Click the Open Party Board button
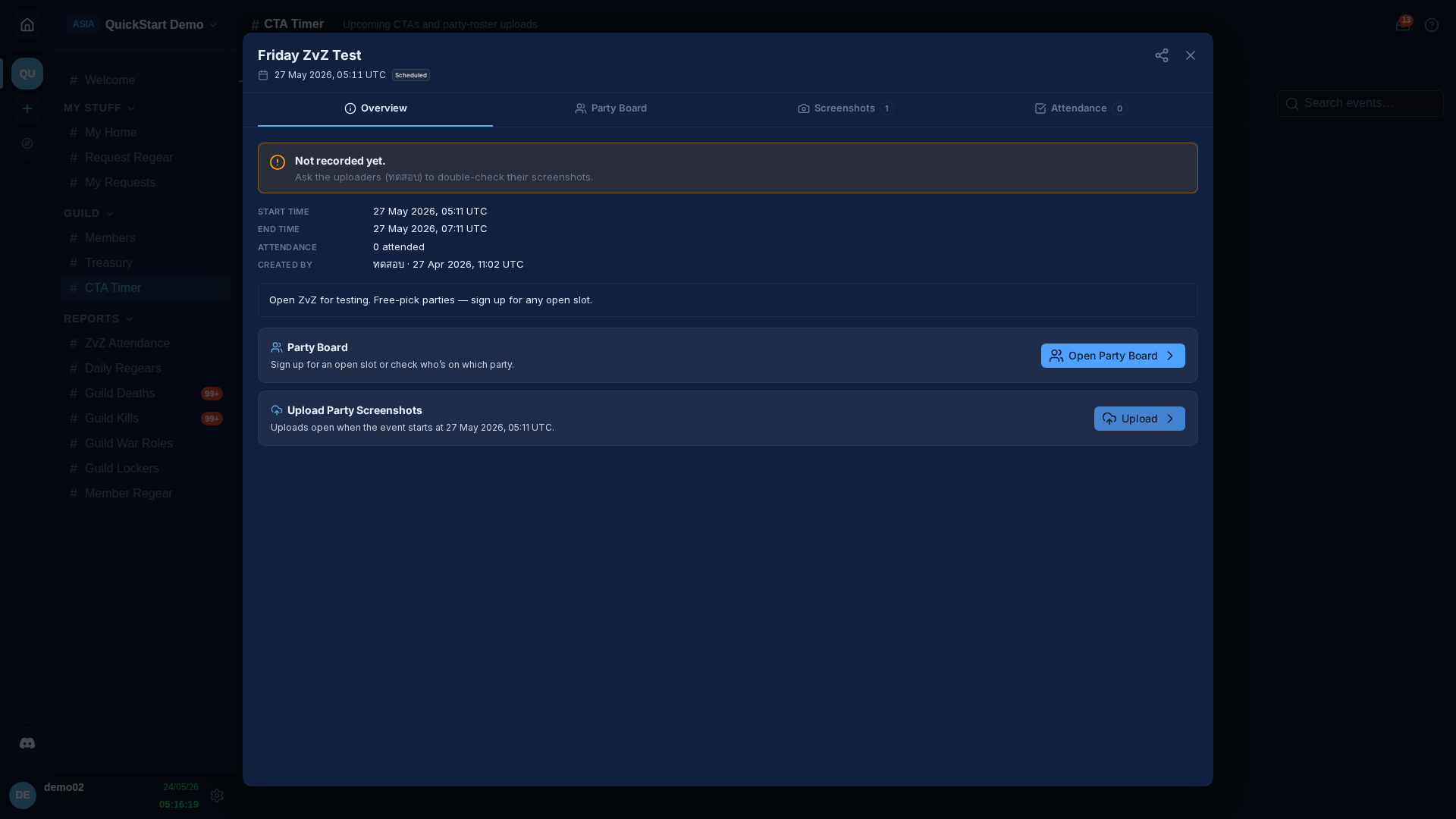The height and width of the screenshot is (819, 1456). coord(1112,356)
